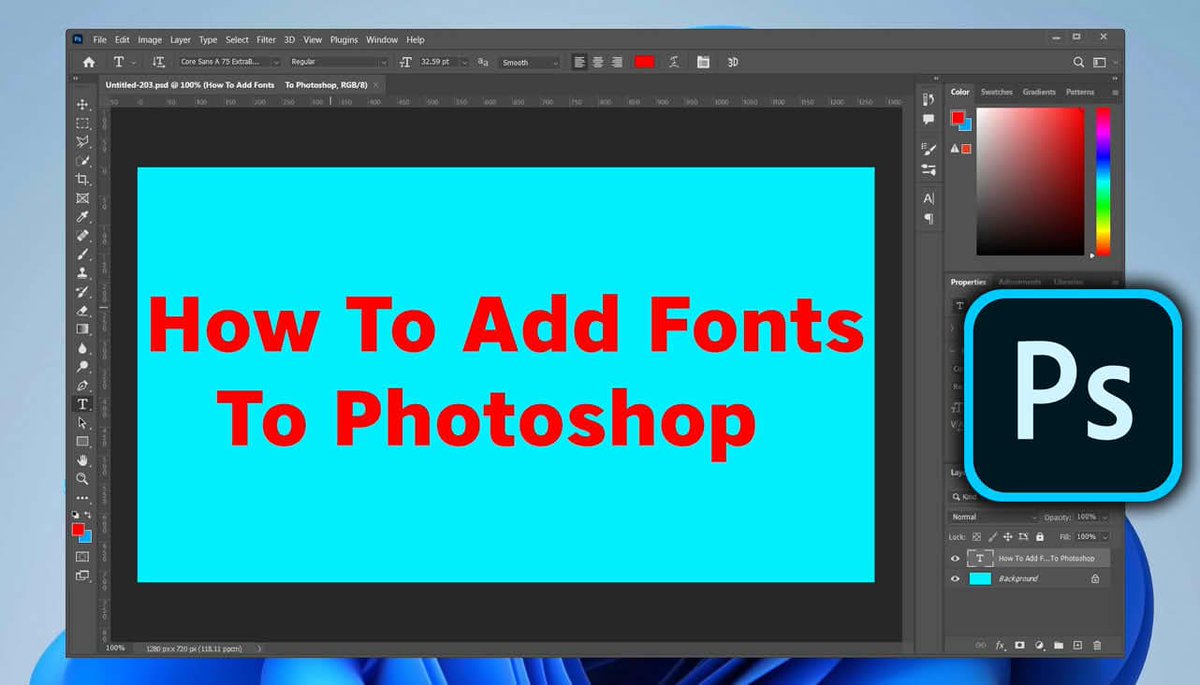
Task: Select the Move tool
Action: coord(82,104)
